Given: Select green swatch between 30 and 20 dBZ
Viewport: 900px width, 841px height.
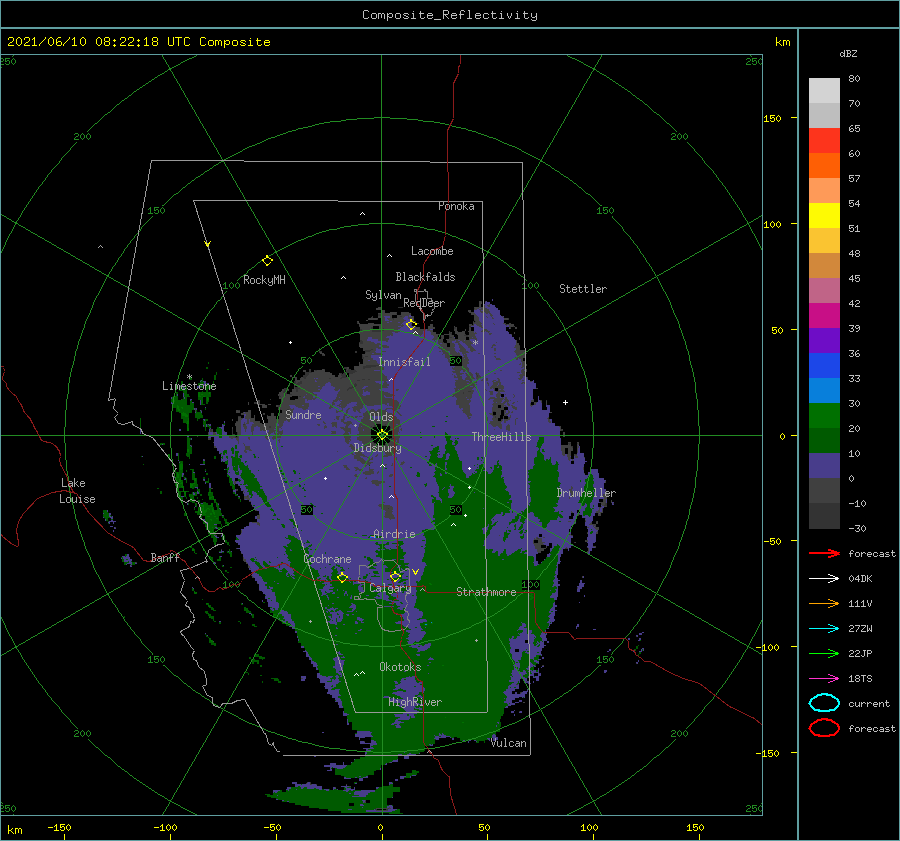Looking at the screenshot, I should point(824,415).
